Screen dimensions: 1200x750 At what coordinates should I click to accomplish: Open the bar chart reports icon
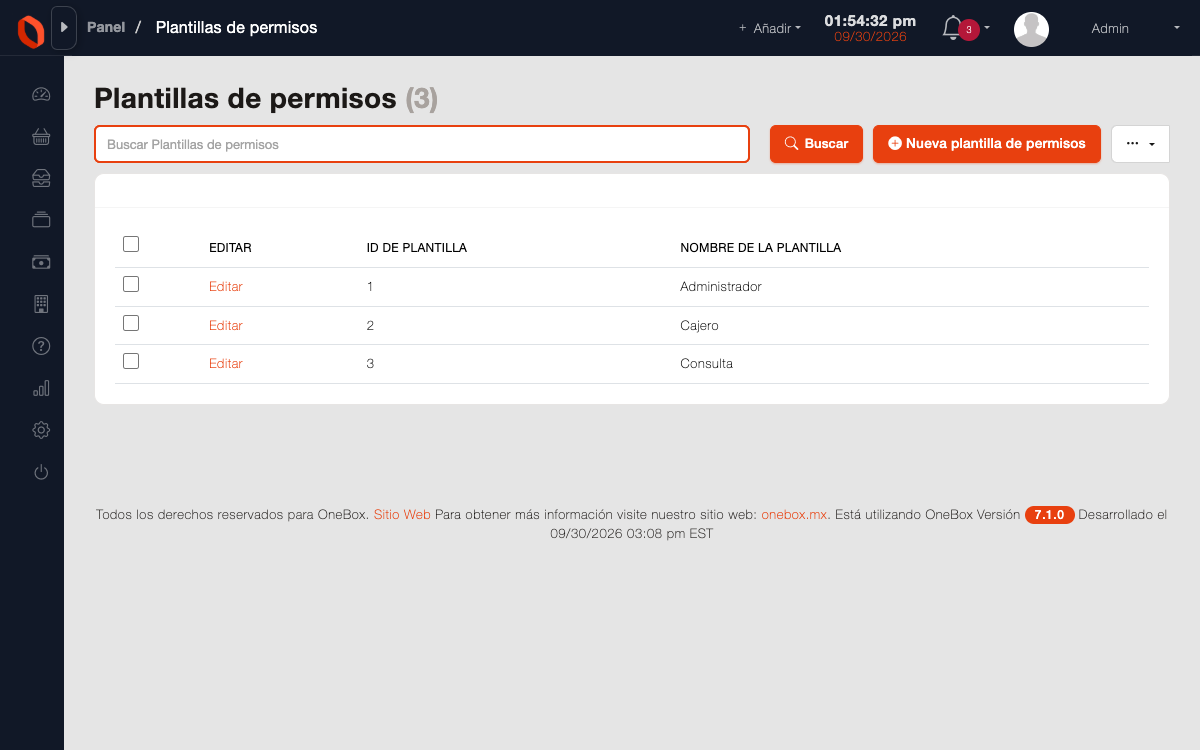click(x=41, y=388)
